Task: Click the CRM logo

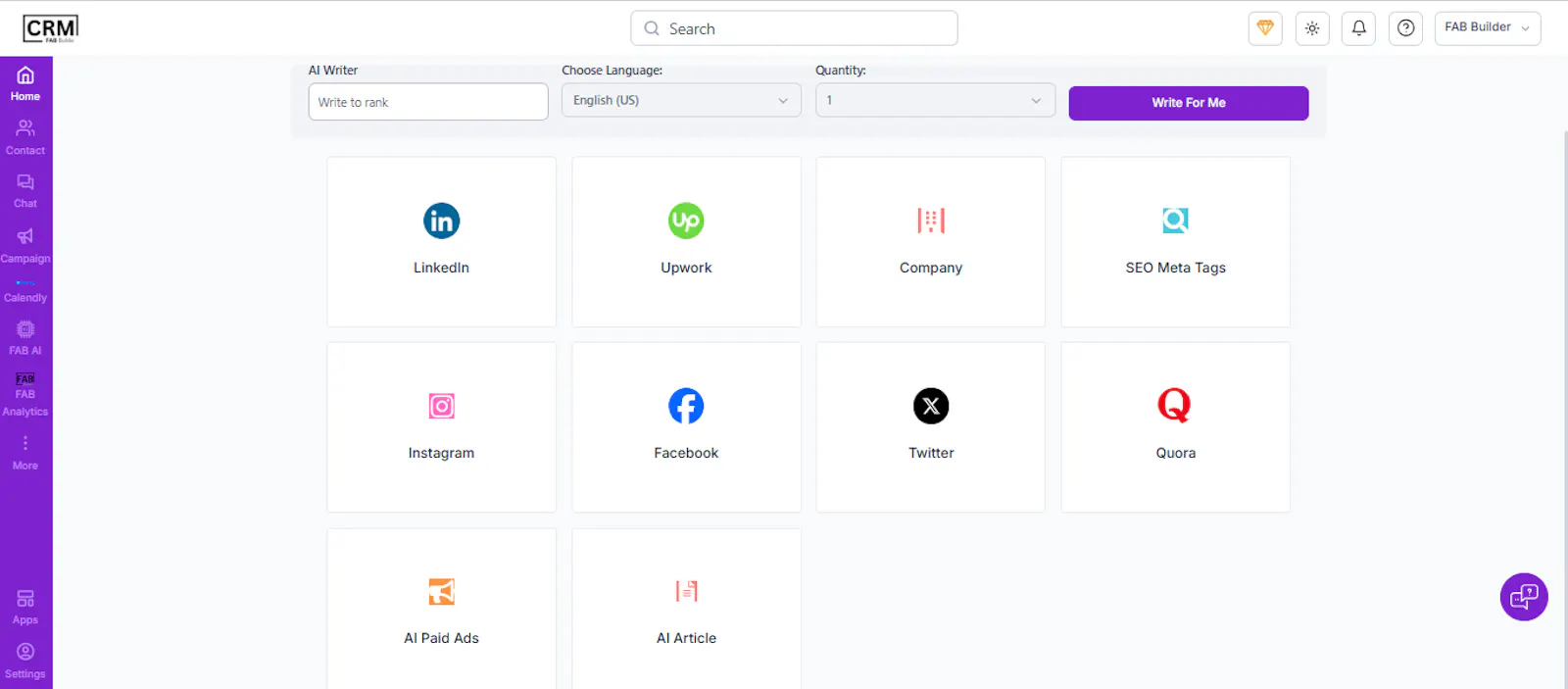Action: coord(51,28)
